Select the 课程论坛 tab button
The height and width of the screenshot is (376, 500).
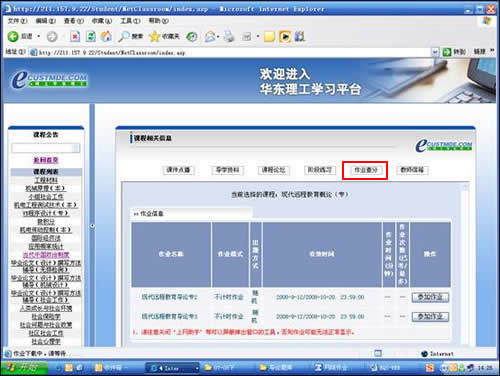click(x=273, y=170)
